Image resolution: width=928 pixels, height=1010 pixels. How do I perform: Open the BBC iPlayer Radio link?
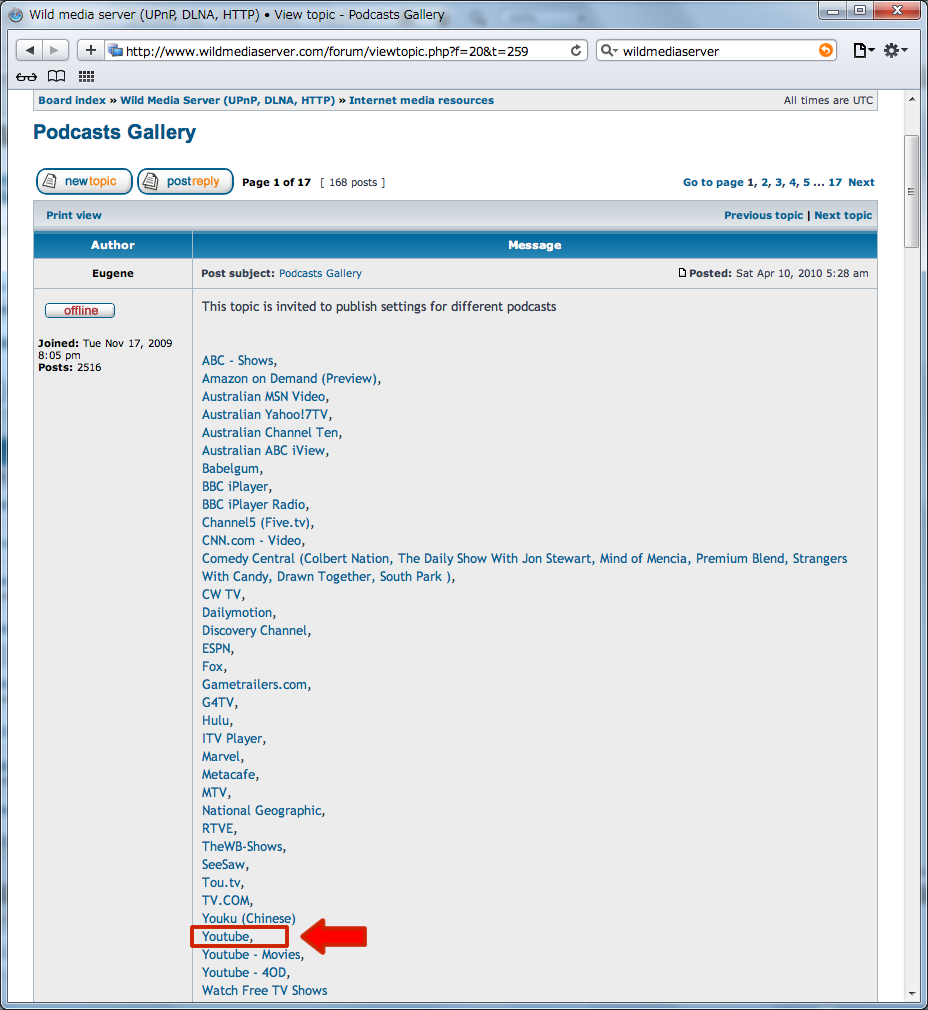coord(254,505)
